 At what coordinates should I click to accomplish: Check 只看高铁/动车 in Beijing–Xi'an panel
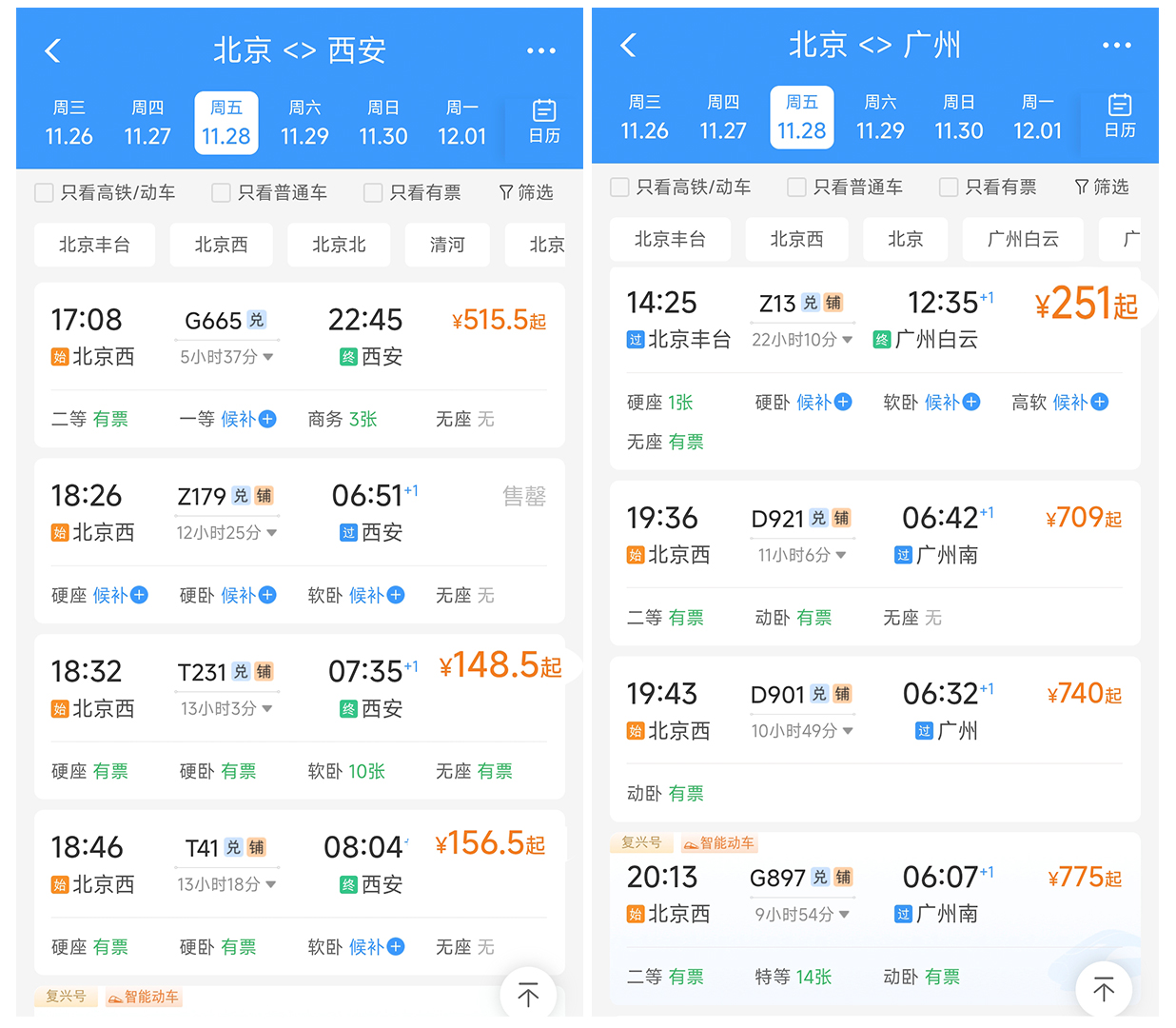point(44,193)
